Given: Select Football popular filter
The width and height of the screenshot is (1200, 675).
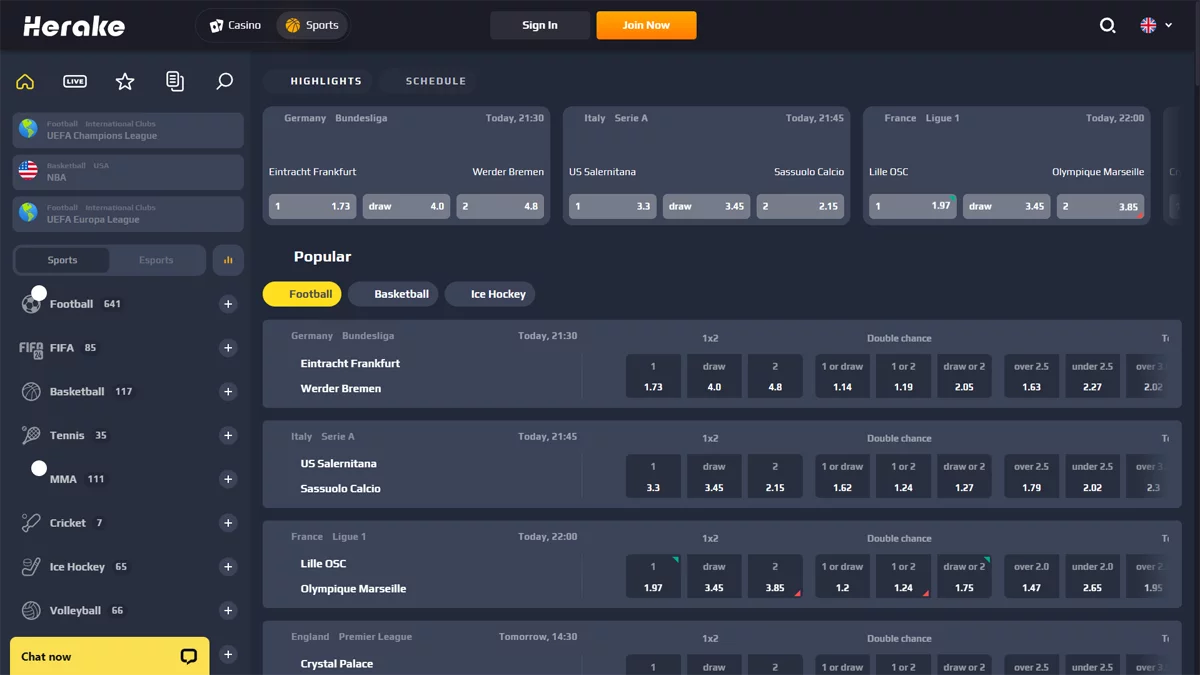Looking at the screenshot, I should (302, 294).
